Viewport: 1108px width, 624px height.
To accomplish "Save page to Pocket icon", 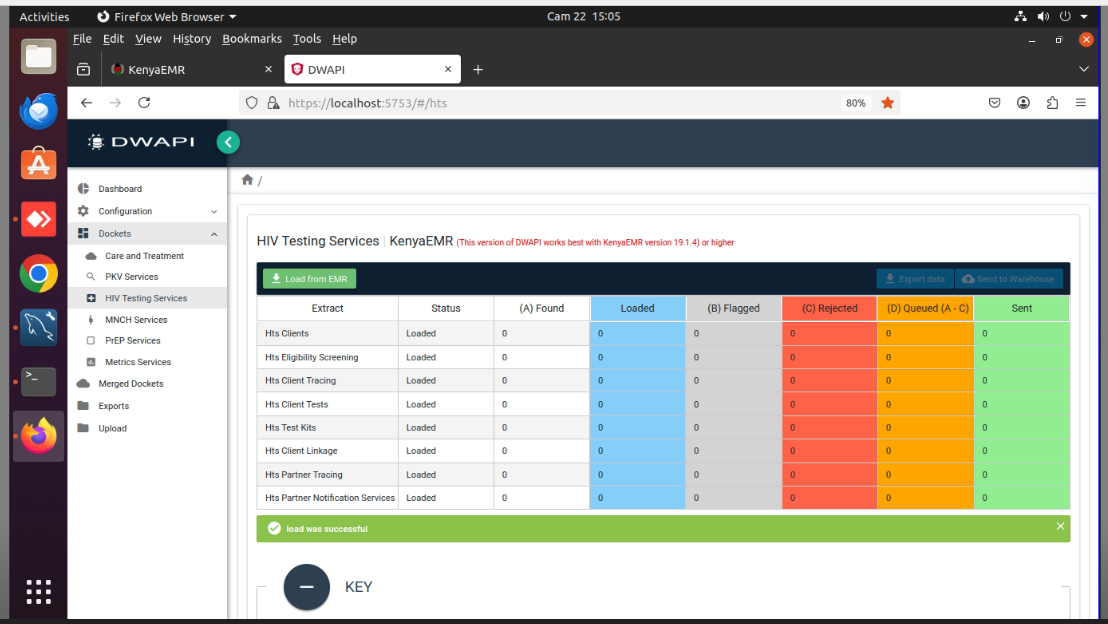I will point(994,103).
